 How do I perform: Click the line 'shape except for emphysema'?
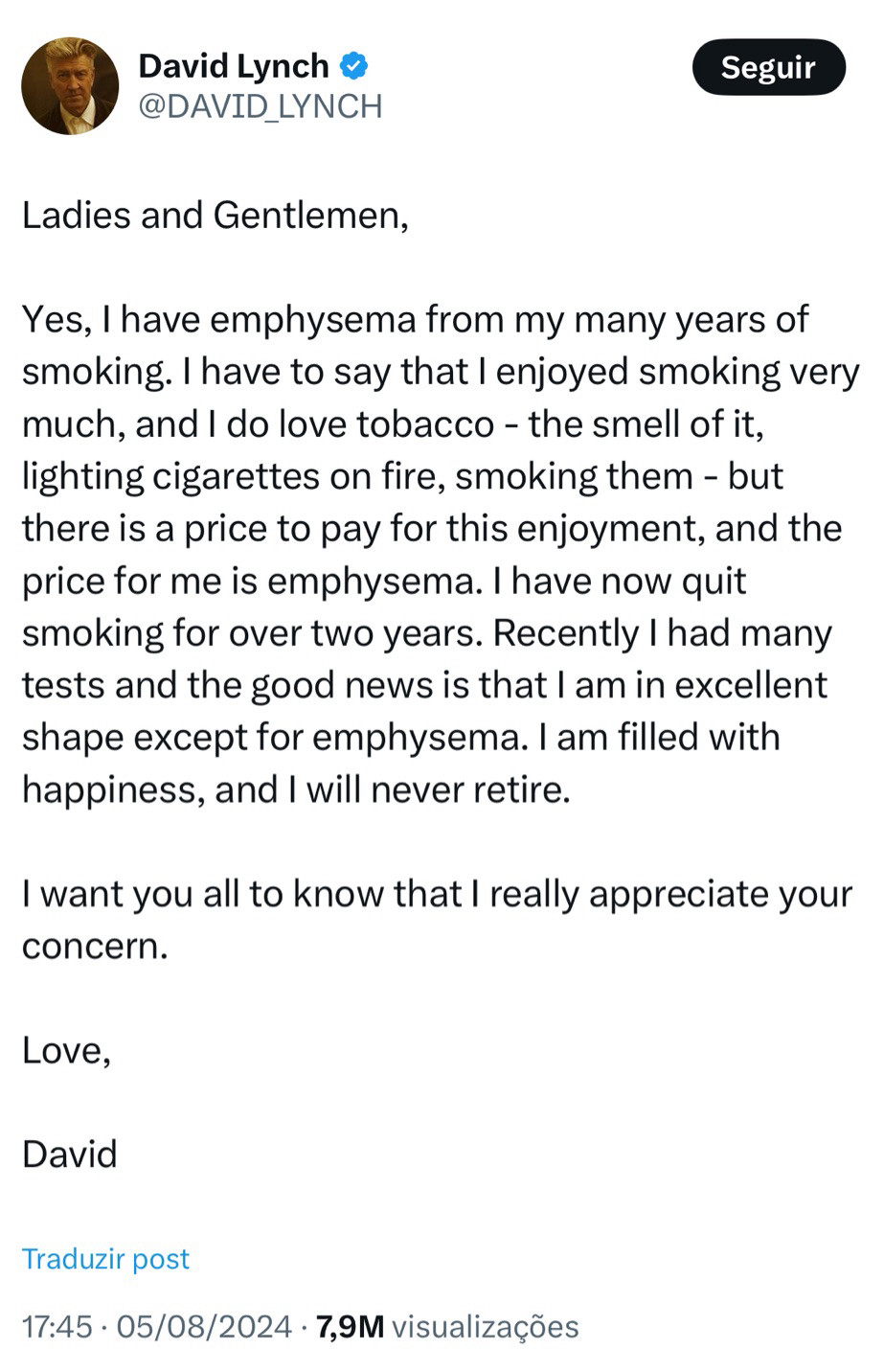(x=400, y=738)
